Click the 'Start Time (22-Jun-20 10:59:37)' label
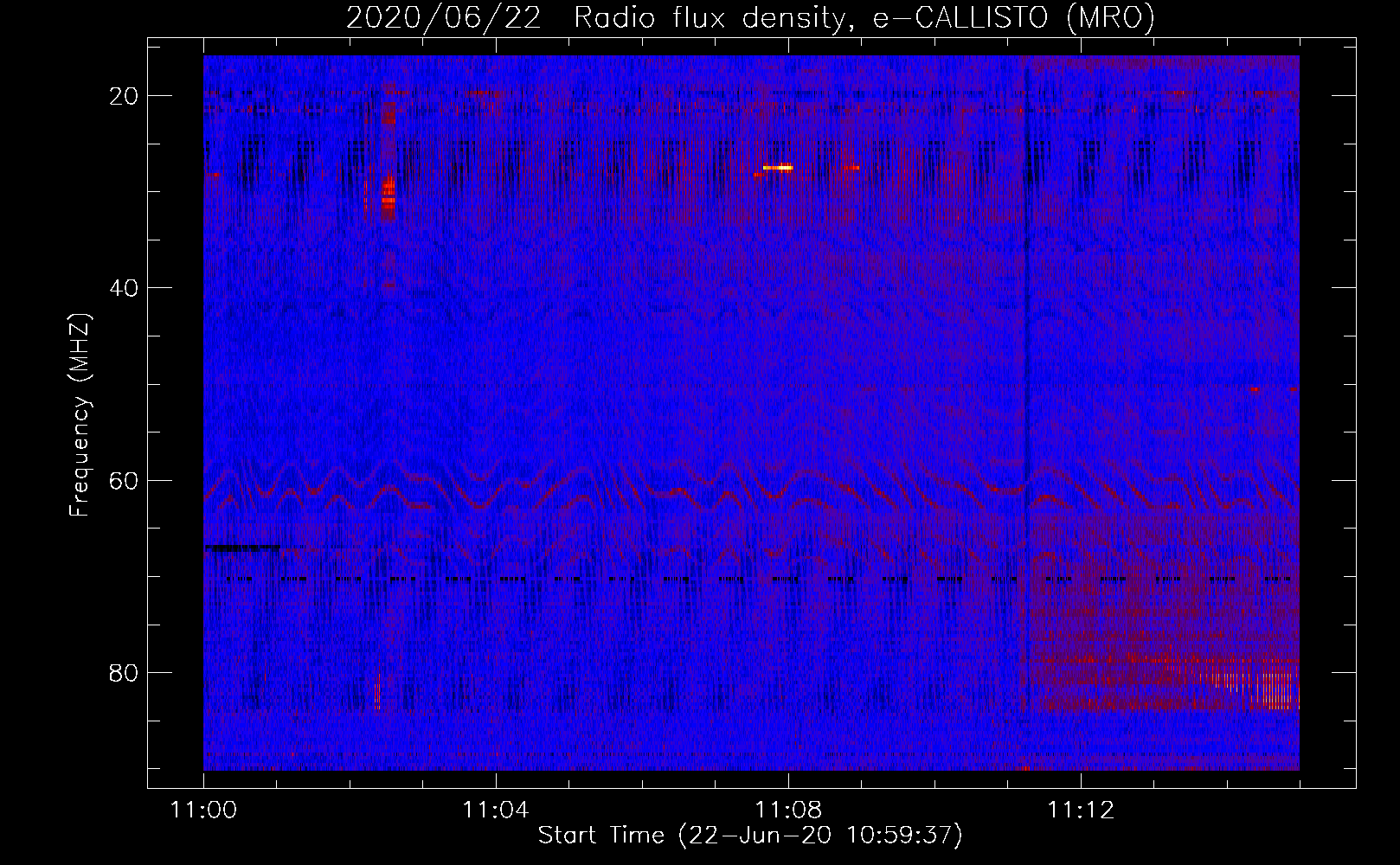 click(x=750, y=836)
